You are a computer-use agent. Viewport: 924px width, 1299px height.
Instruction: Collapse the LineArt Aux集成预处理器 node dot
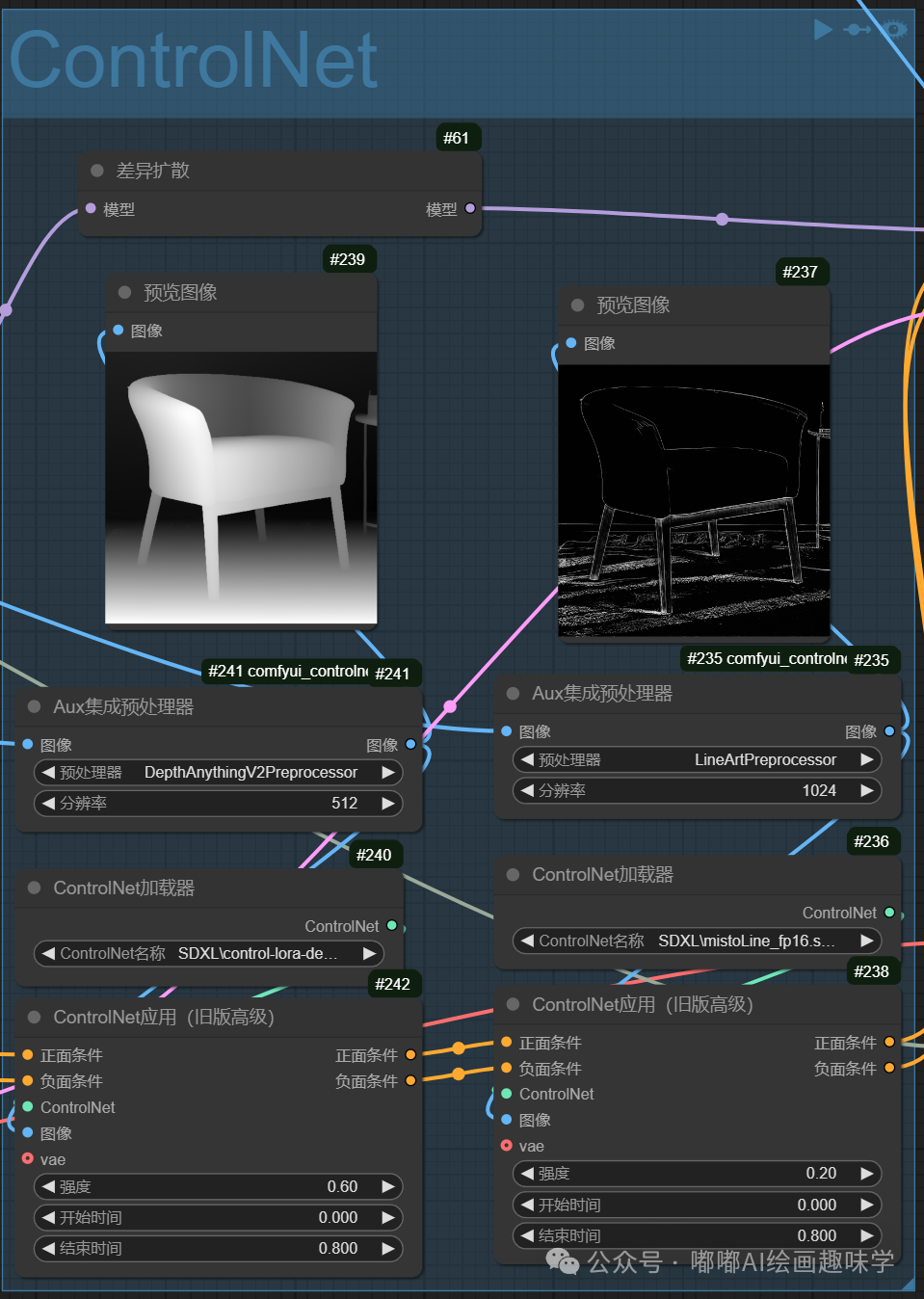click(x=513, y=693)
